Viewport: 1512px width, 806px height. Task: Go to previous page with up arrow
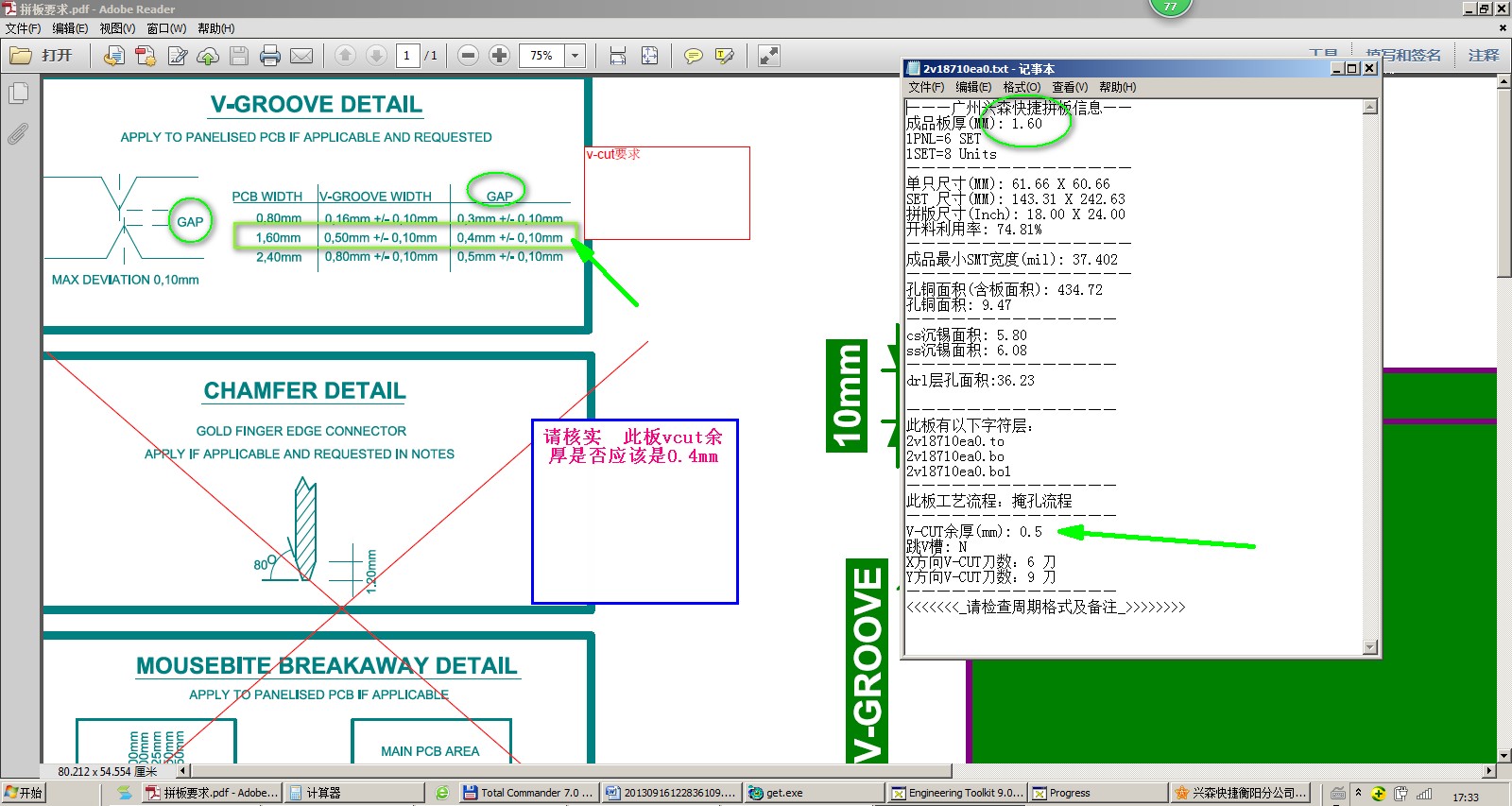click(346, 56)
